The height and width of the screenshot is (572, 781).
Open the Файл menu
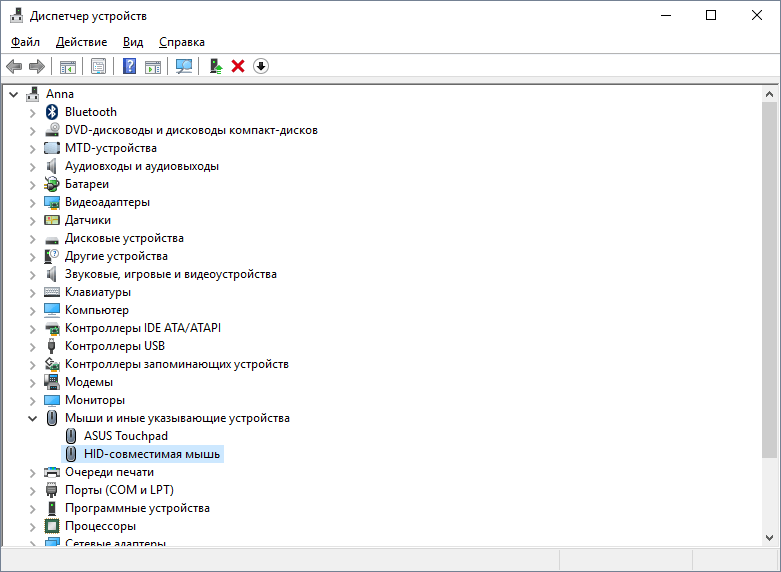coord(25,42)
